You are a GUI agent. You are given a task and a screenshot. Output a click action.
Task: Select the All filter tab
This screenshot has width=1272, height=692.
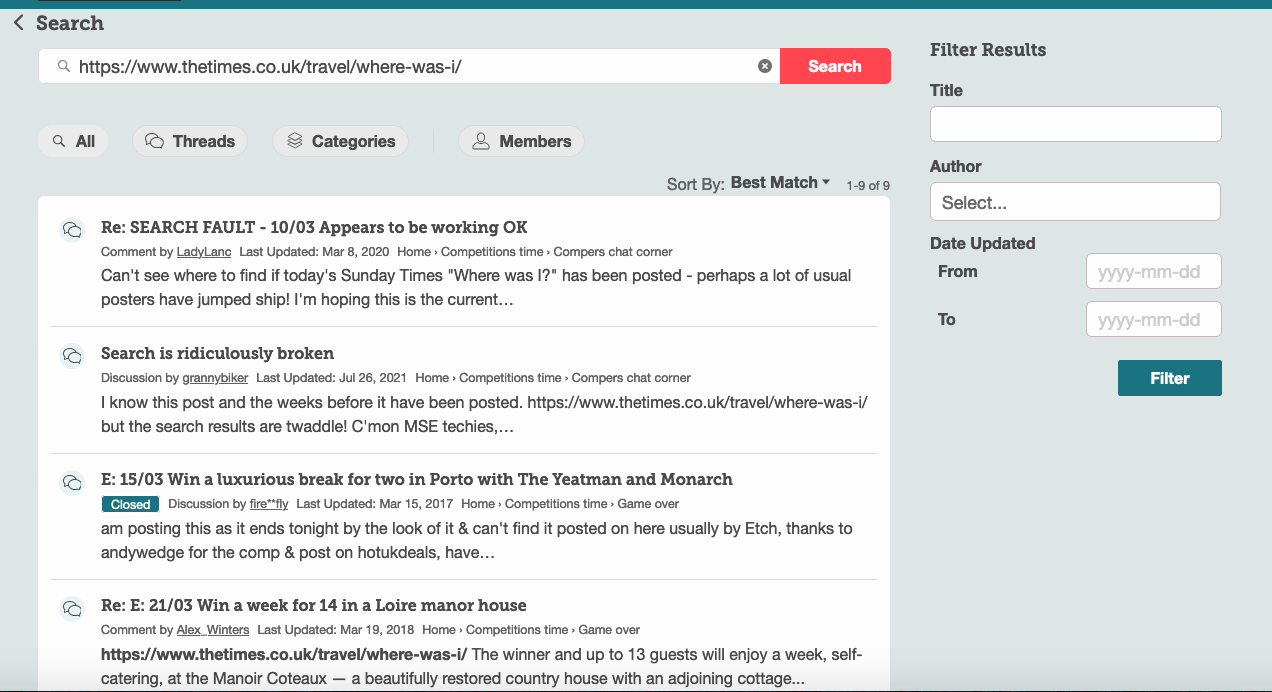[x=73, y=141]
